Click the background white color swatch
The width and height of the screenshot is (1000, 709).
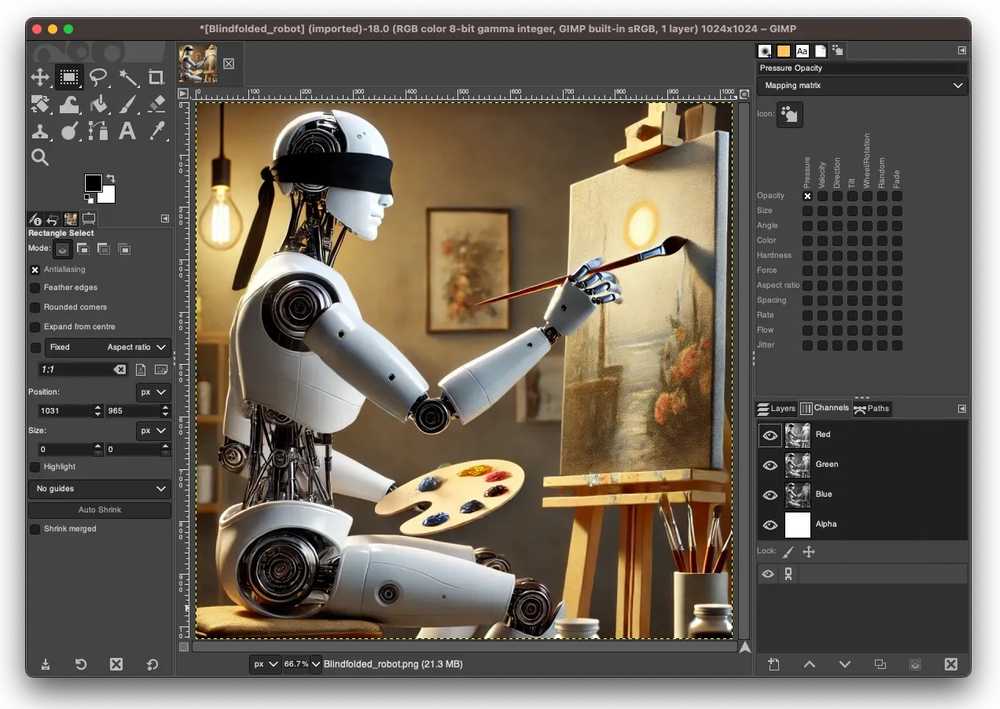point(107,195)
